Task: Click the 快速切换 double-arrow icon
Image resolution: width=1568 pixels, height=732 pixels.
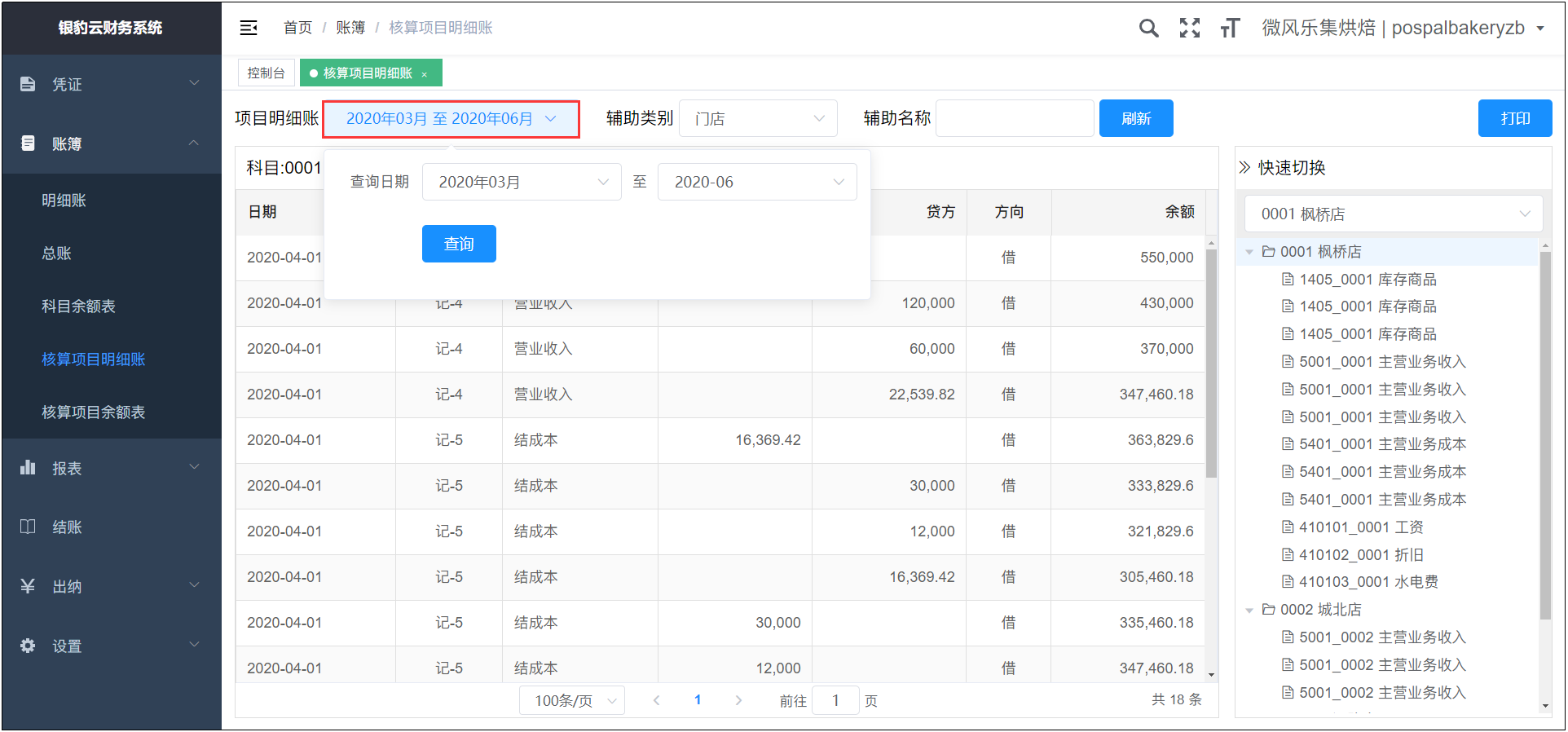Action: [1244, 168]
